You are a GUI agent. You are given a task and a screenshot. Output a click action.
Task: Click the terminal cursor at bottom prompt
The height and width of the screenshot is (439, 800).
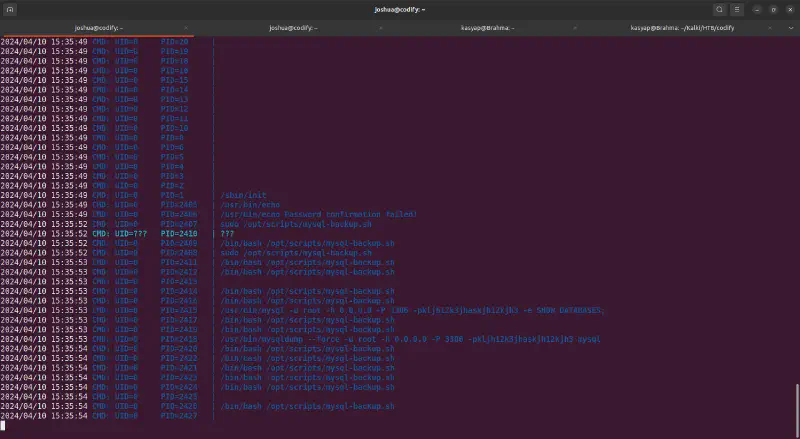click(x=3, y=426)
